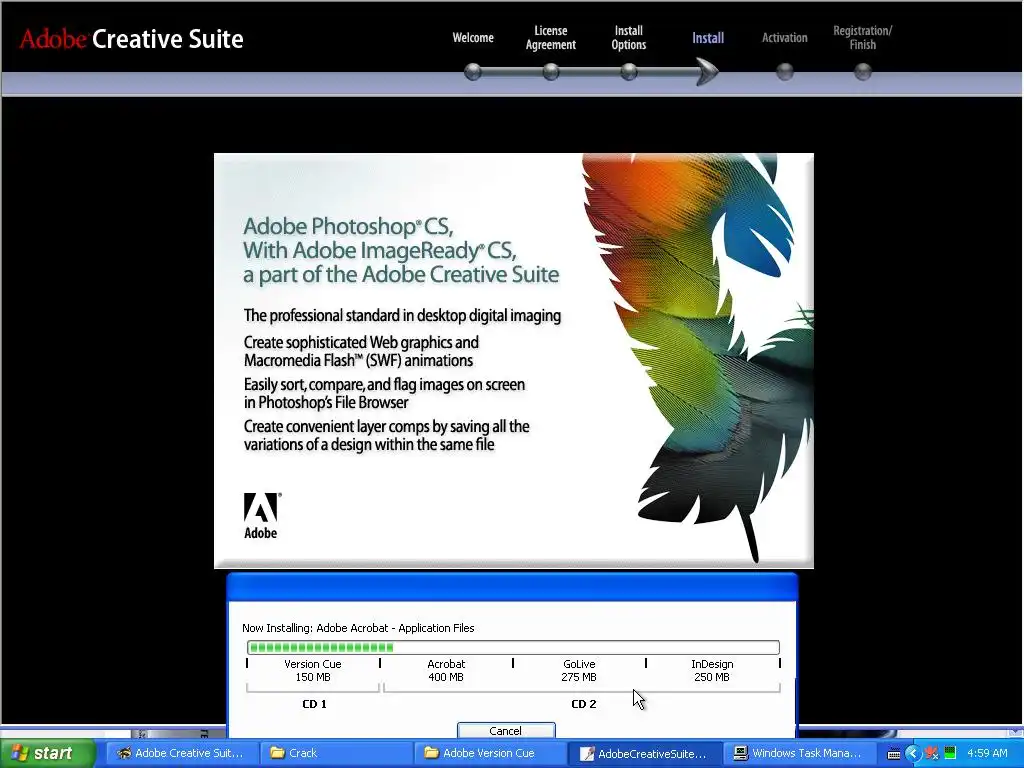Click the License Agreement progress dot

point(551,71)
